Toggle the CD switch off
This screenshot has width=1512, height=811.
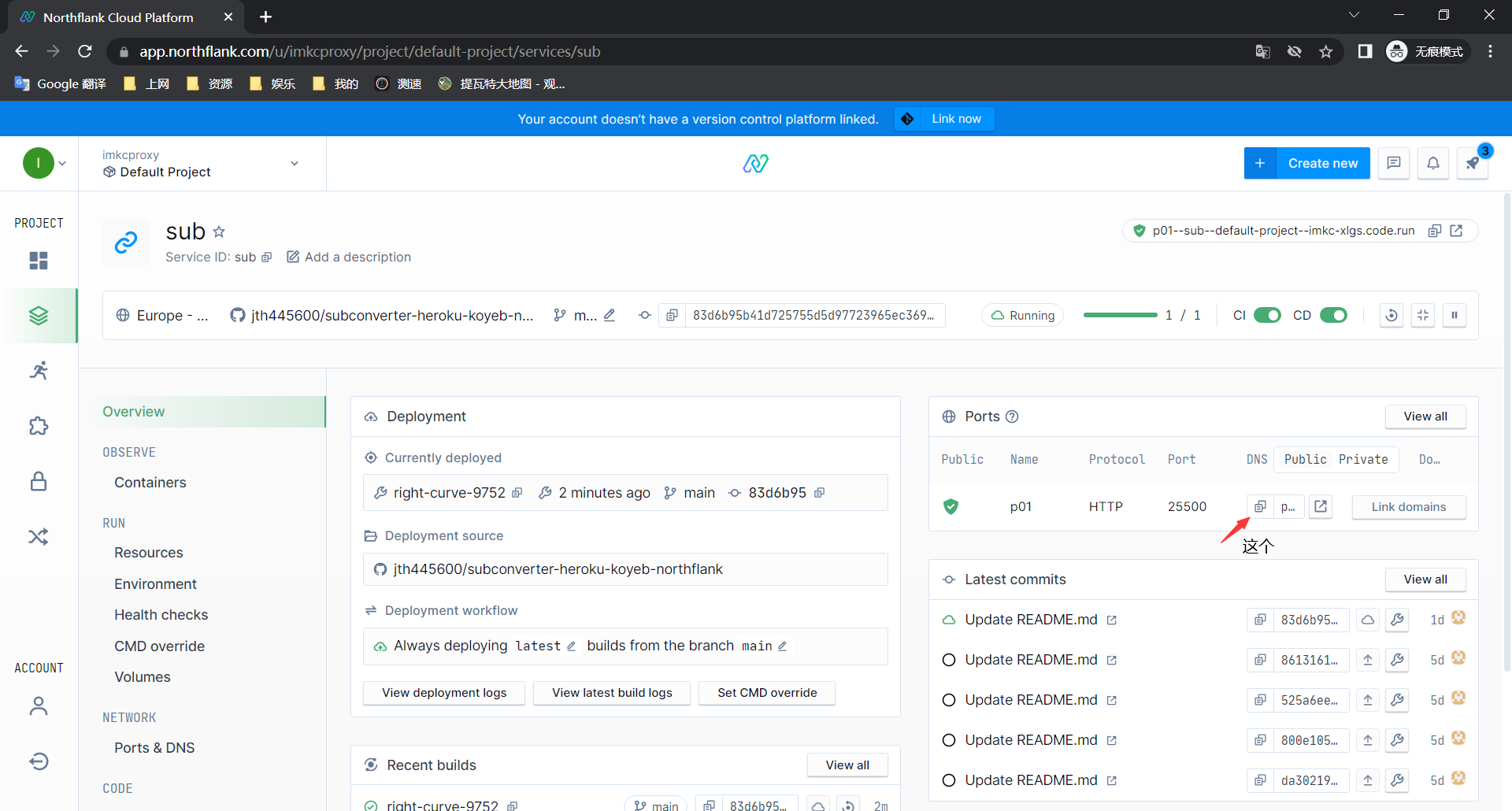1333,315
